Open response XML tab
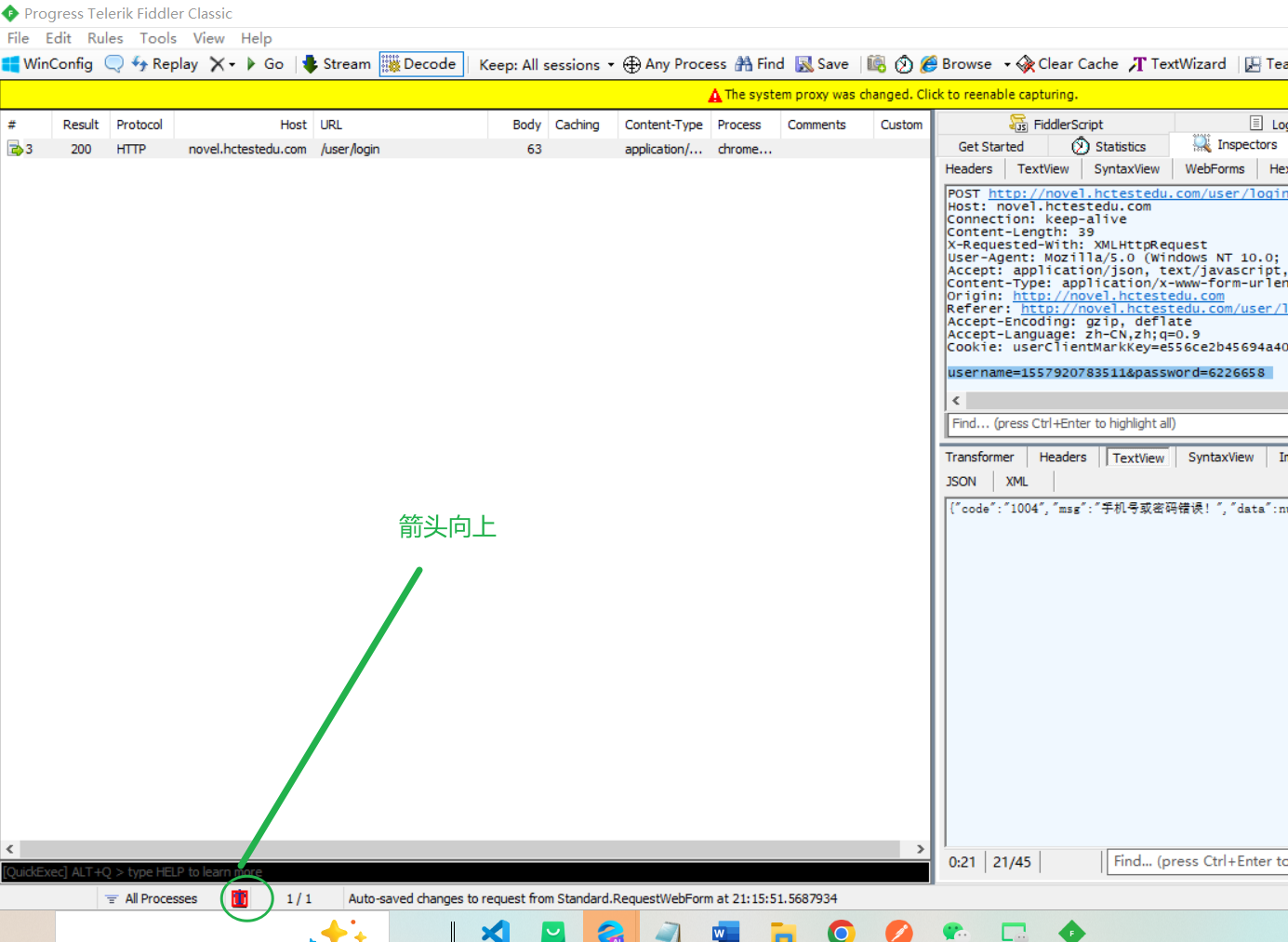1288x942 pixels. [1017, 481]
